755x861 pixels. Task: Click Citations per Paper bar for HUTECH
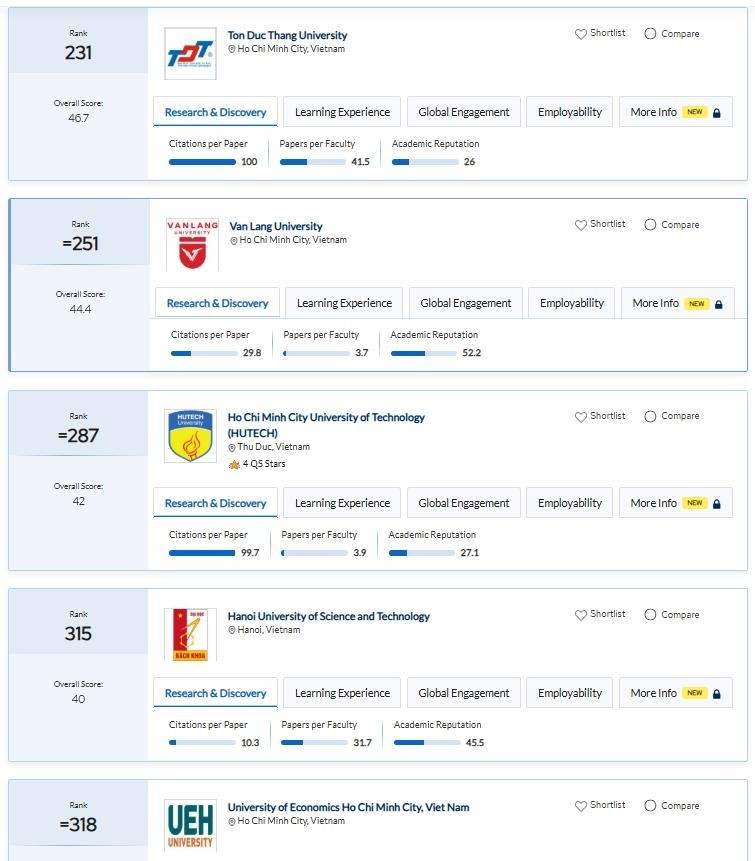202,553
